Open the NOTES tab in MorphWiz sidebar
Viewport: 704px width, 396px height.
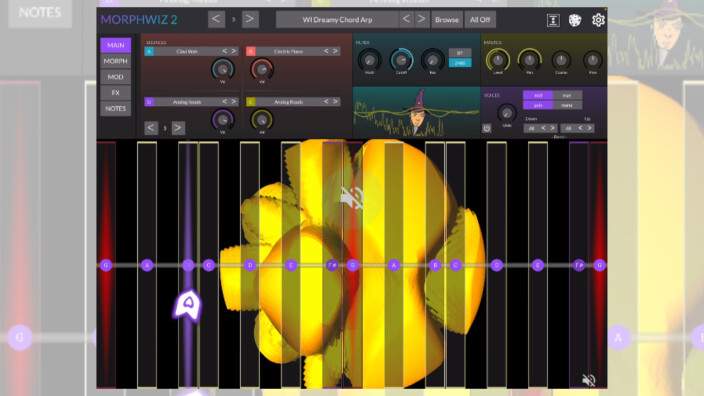point(115,109)
